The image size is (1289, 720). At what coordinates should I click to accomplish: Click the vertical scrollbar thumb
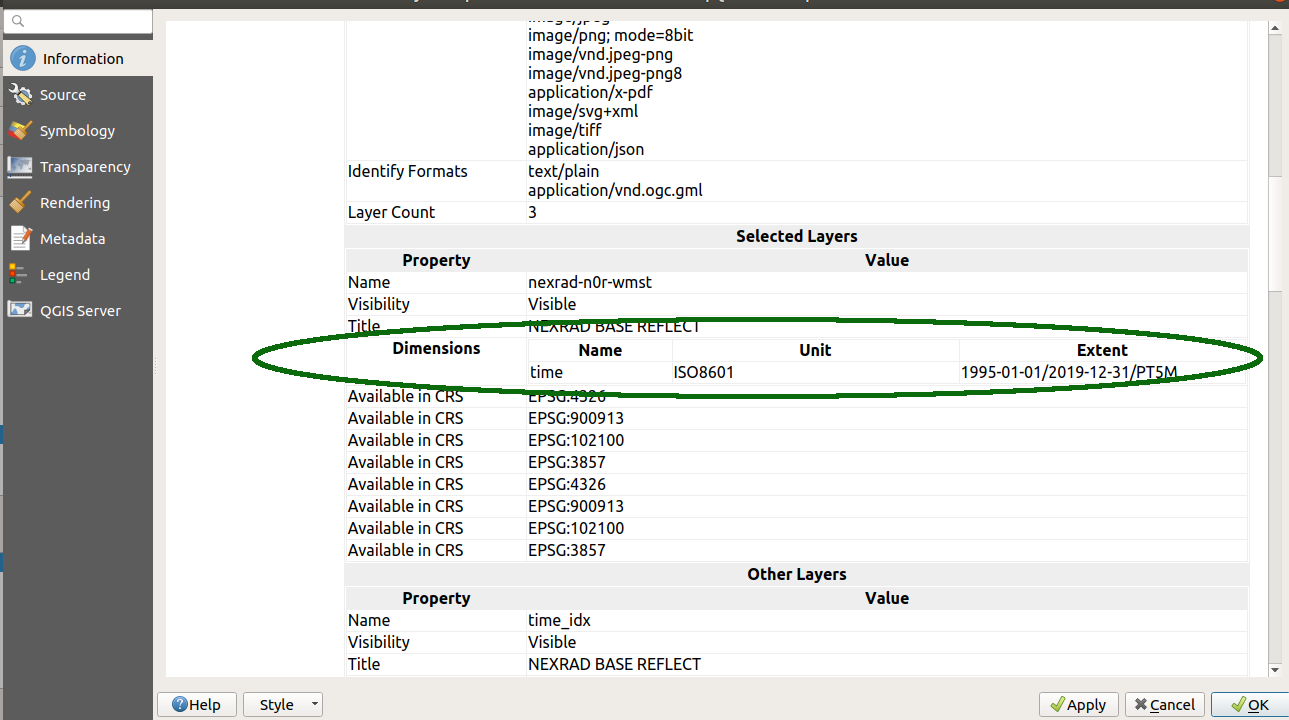pos(1275,235)
